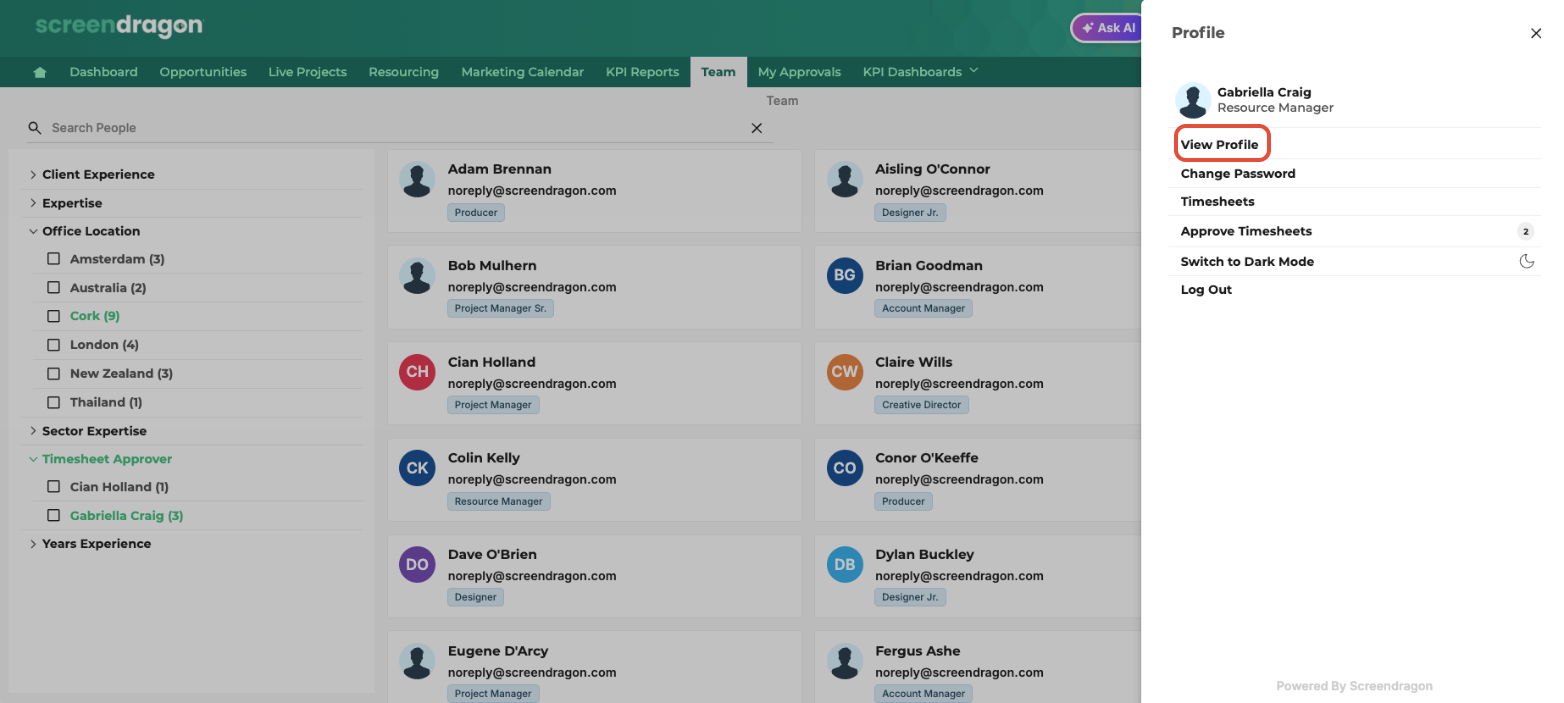Click the Eugene D'Arcy name
1564x703 pixels.
(498, 651)
